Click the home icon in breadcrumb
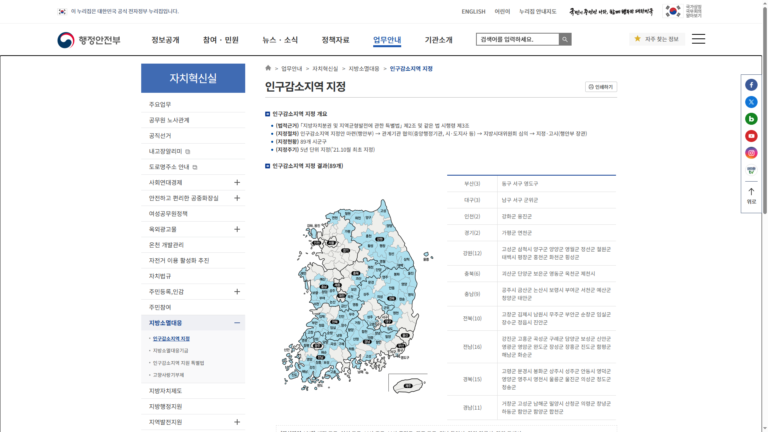 (268, 68)
